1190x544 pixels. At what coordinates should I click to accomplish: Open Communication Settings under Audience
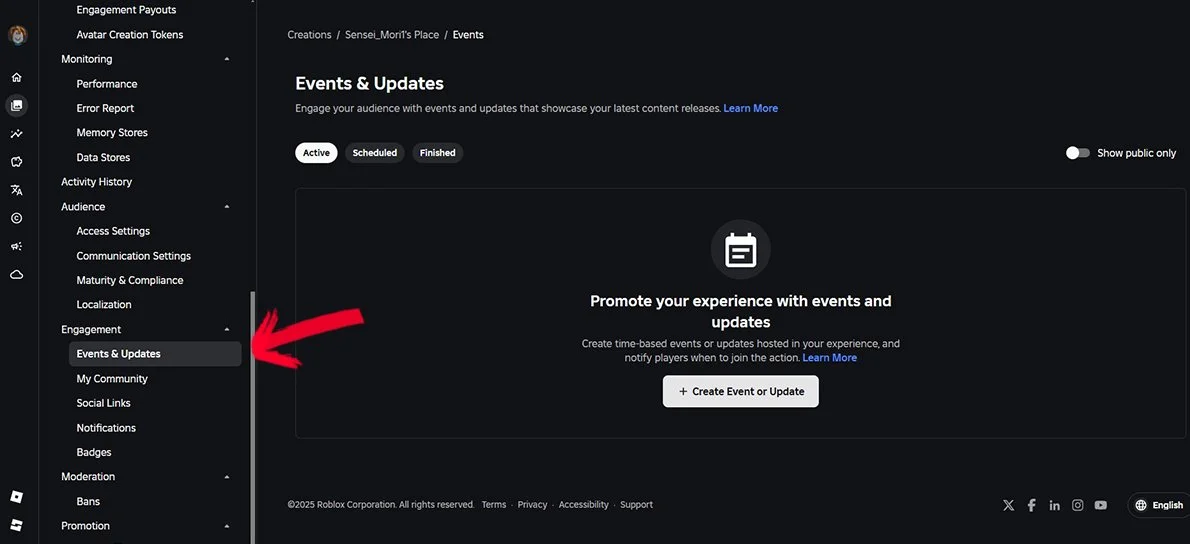coord(134,256)
